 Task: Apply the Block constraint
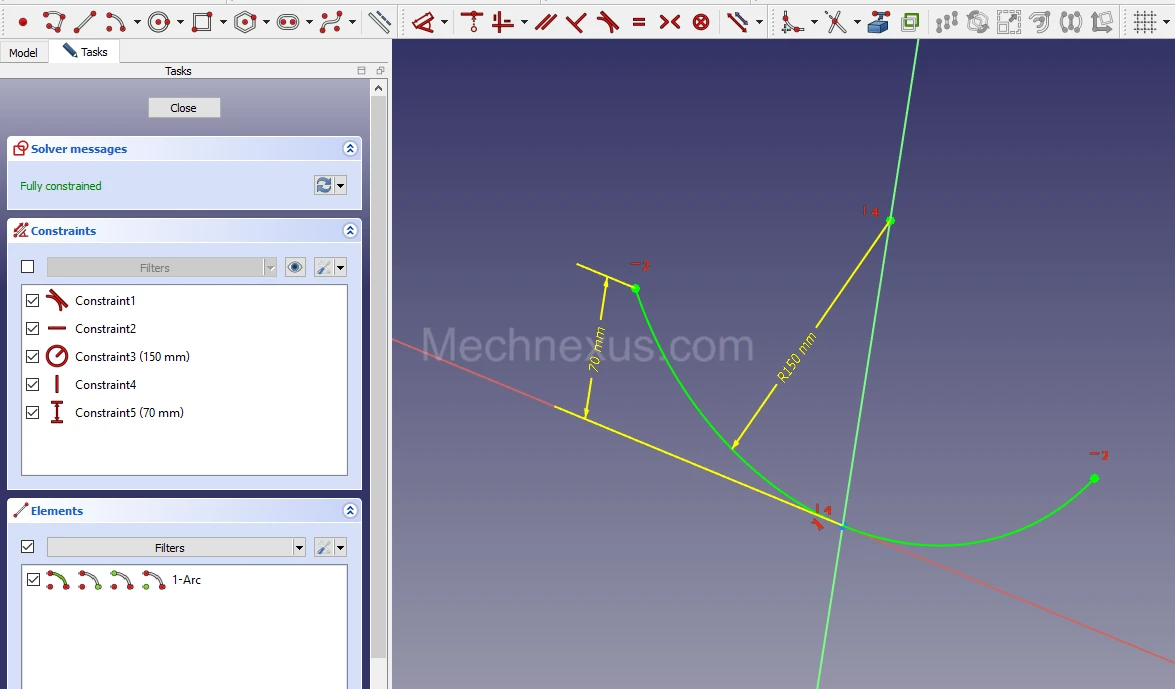[701, 22]
